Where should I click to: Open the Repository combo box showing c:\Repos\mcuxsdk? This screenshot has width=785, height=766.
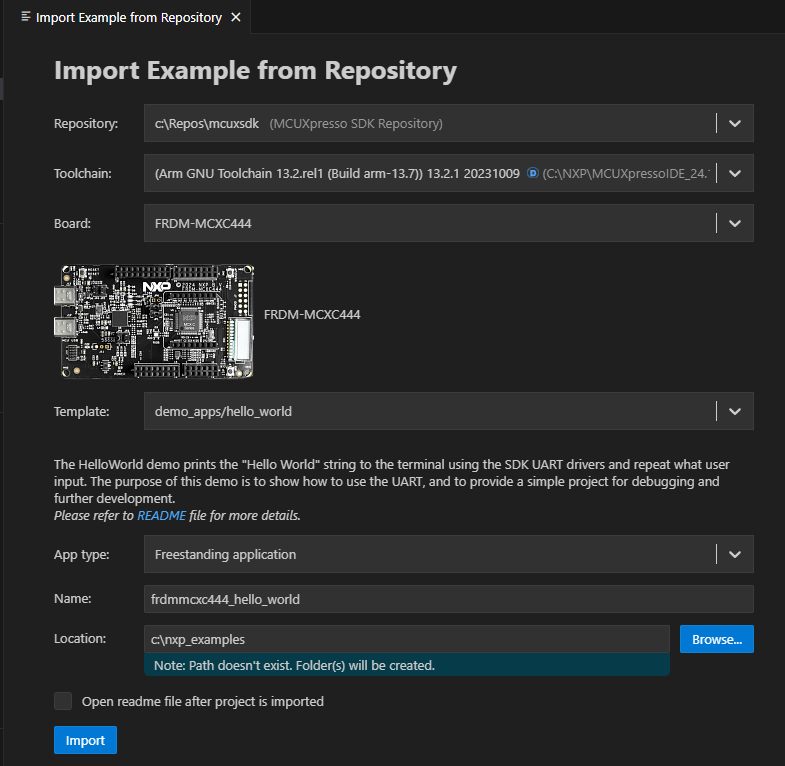pos(430,124)
